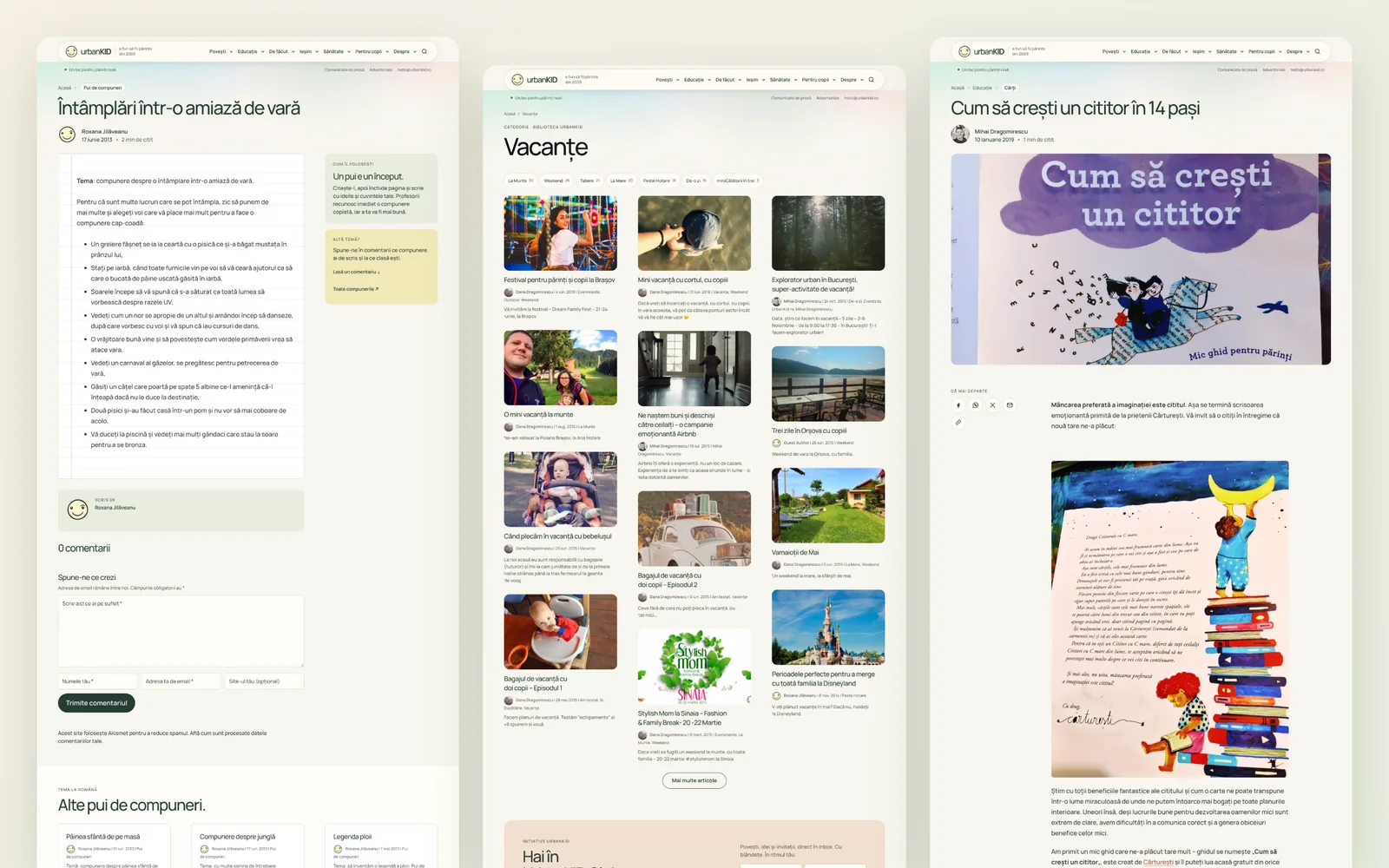
Task: Click the 'Numele tău' input field
Action: (x=97, y=681)
